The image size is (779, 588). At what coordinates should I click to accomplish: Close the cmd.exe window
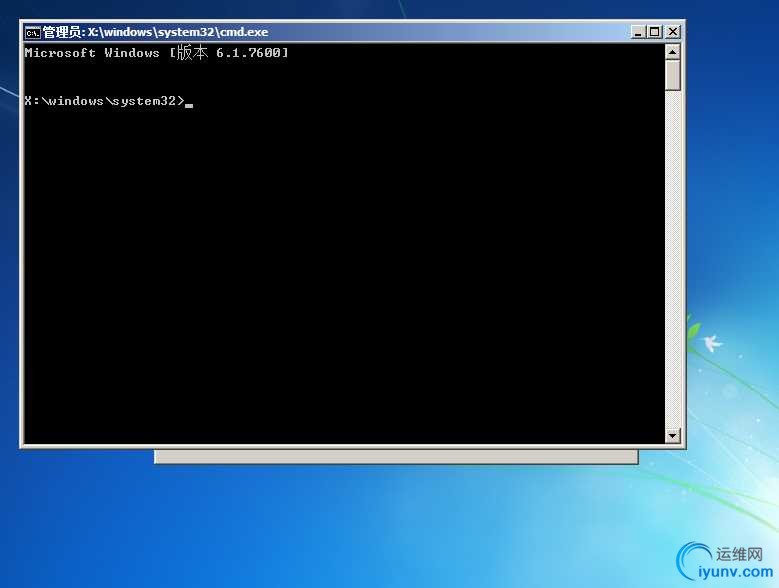pyautogui.click(x=672, y=32)
